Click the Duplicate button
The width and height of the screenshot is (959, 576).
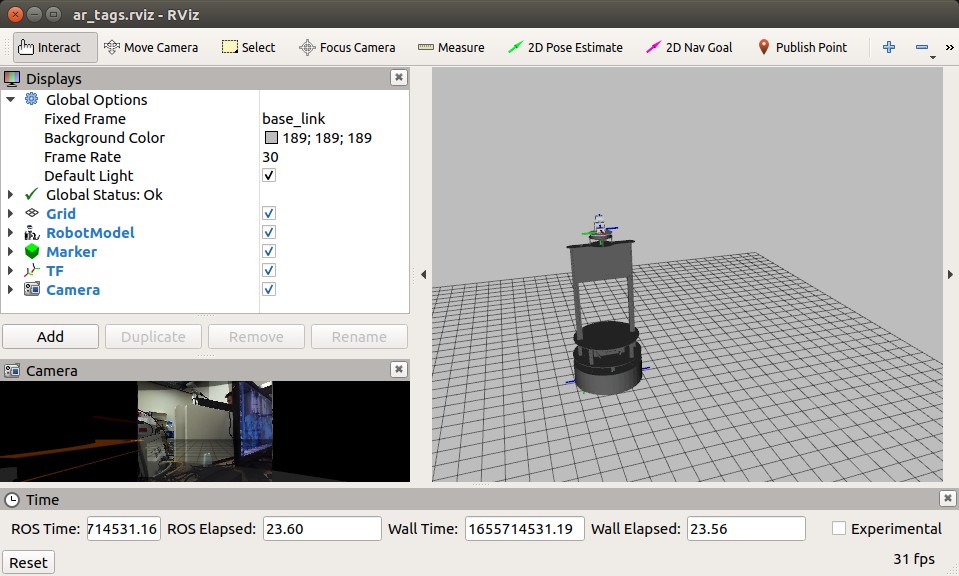153,336
